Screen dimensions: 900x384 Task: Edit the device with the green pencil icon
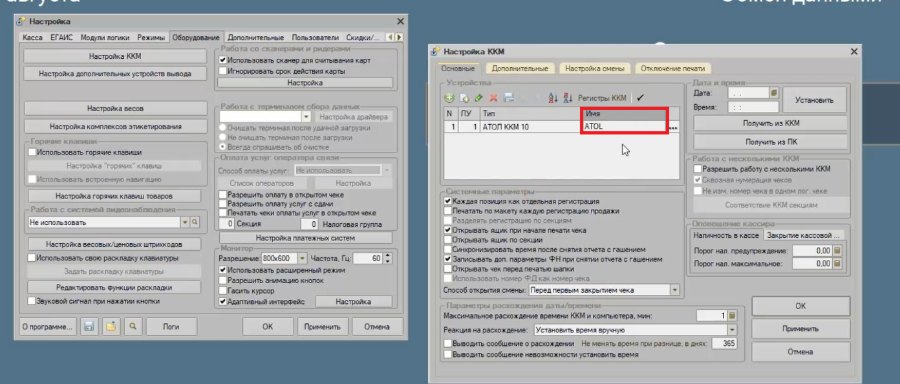click(x=478, y=98)
